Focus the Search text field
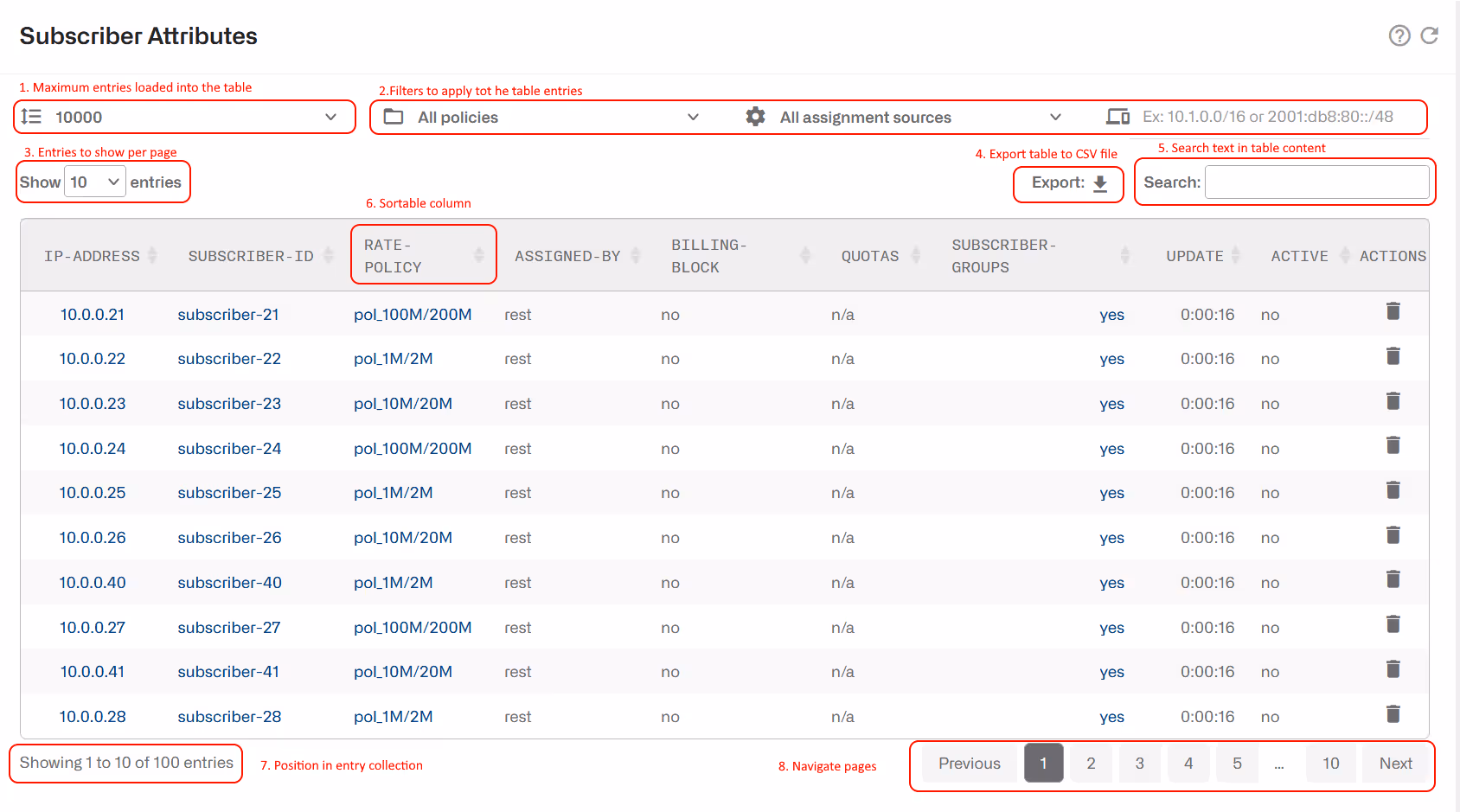 pos(1316,182)
